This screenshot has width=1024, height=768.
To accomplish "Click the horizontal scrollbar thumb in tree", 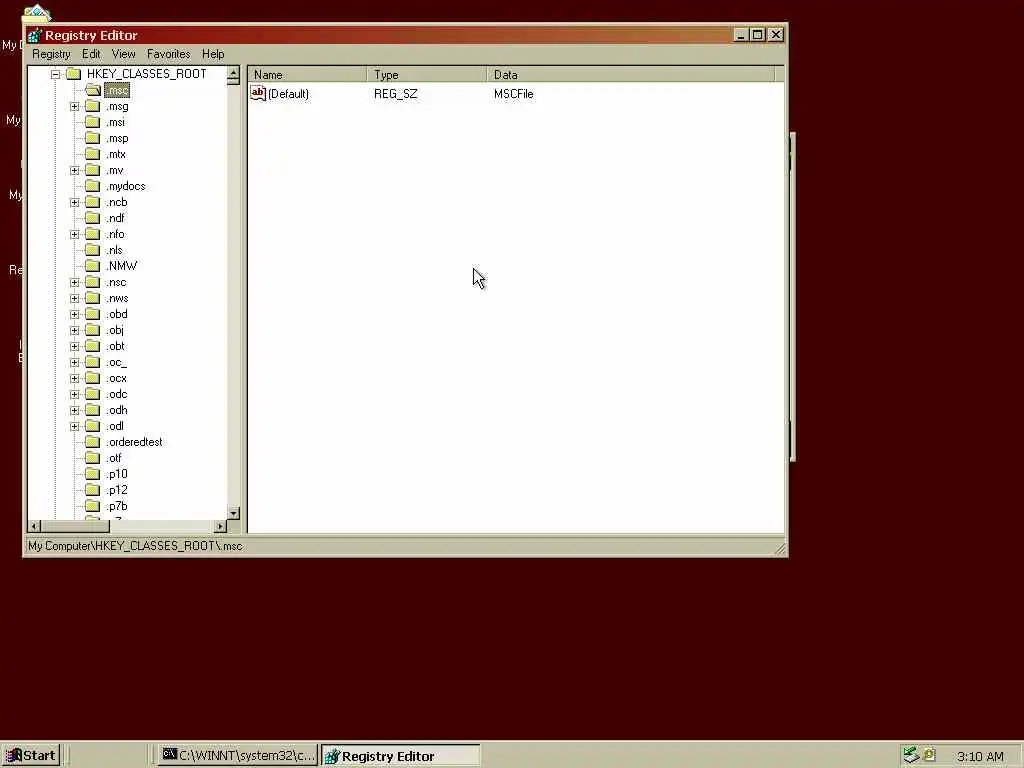I will click(76, 526).
